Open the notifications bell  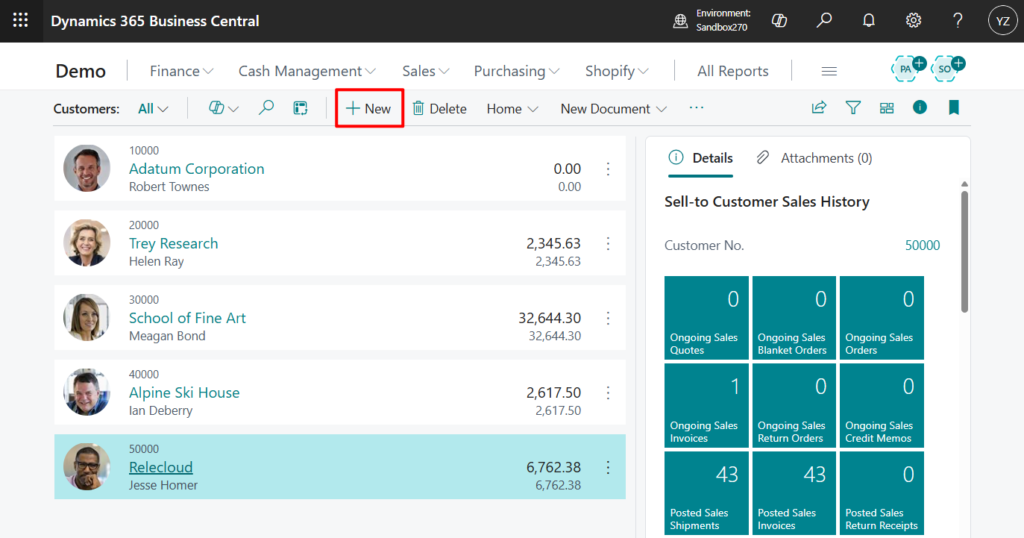click(868, 21)
